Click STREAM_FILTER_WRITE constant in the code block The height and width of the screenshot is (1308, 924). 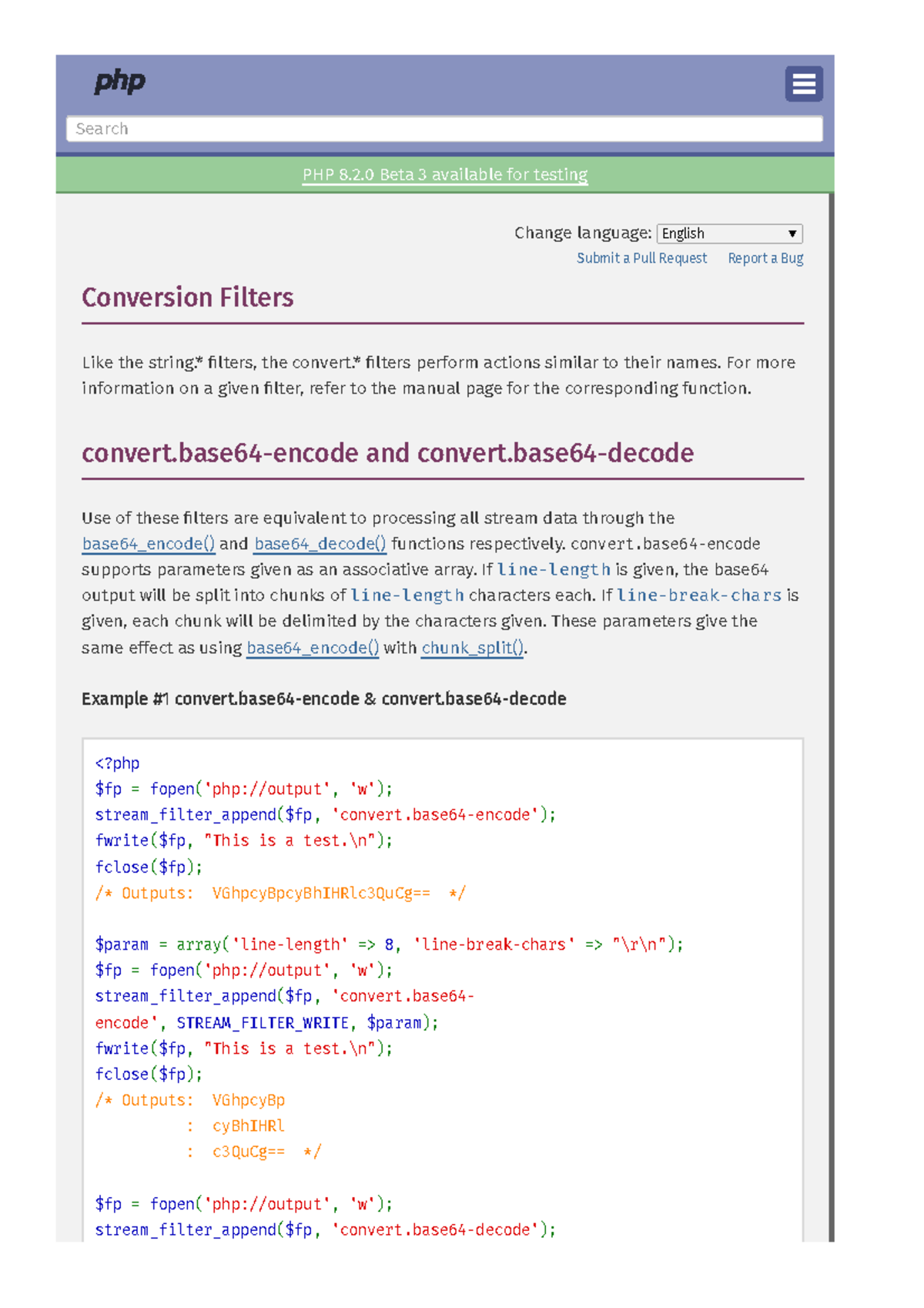(262, 1023)
